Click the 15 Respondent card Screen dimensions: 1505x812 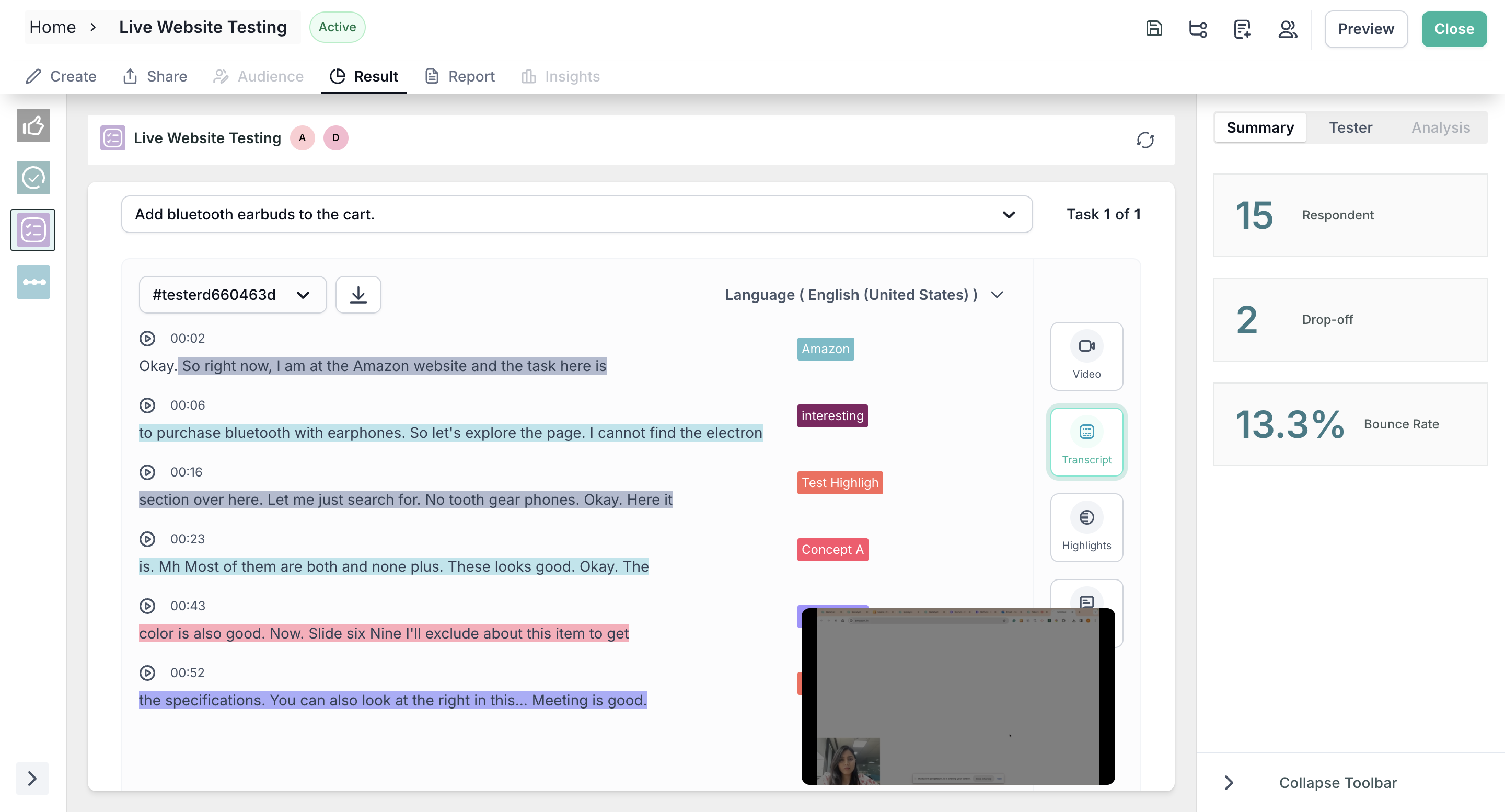pyautogui.click(x=1351, y=215)
